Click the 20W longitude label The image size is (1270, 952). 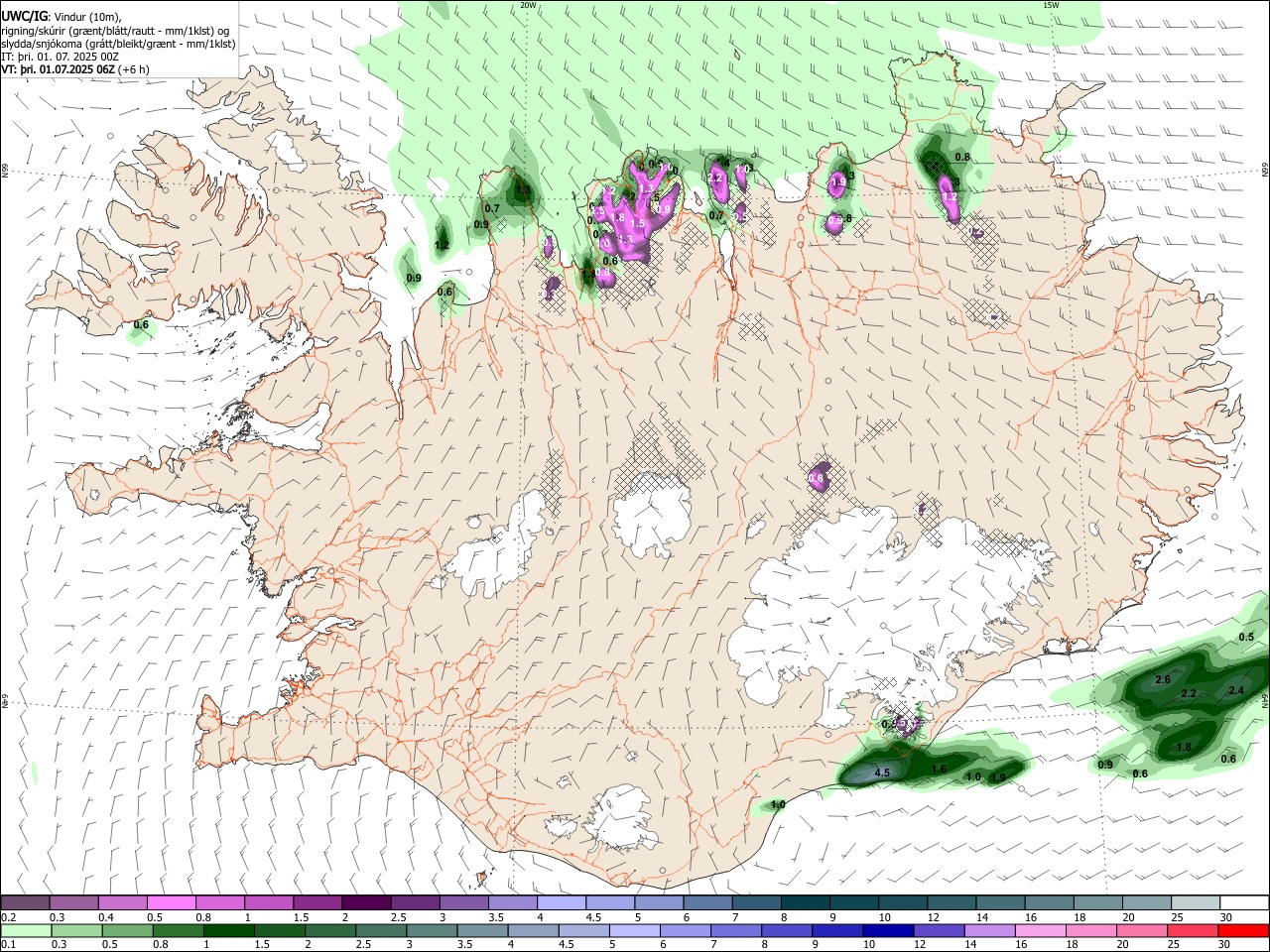click(528, 5)
